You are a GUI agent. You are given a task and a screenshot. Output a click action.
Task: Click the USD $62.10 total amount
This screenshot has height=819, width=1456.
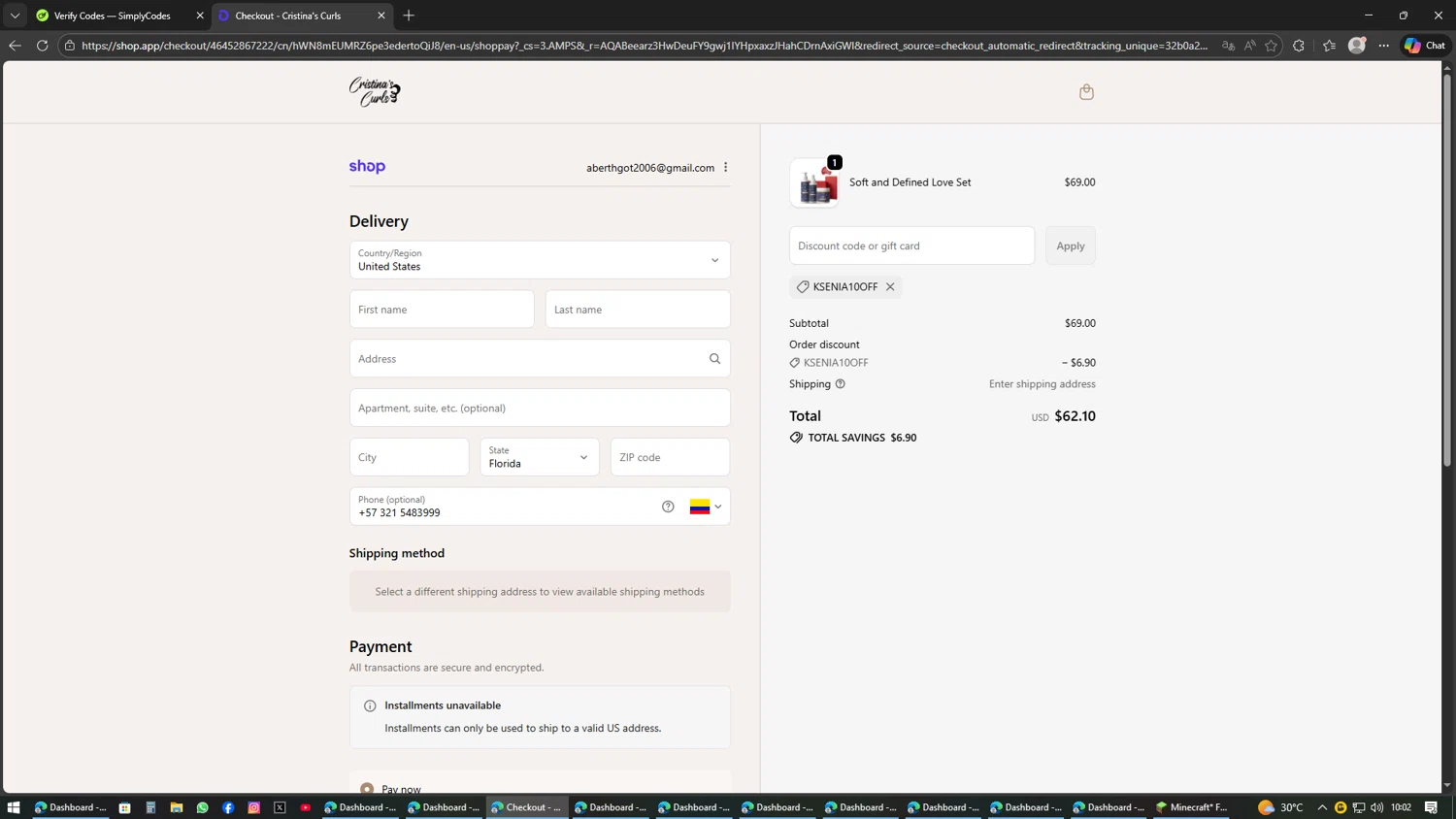(1063, 416)
